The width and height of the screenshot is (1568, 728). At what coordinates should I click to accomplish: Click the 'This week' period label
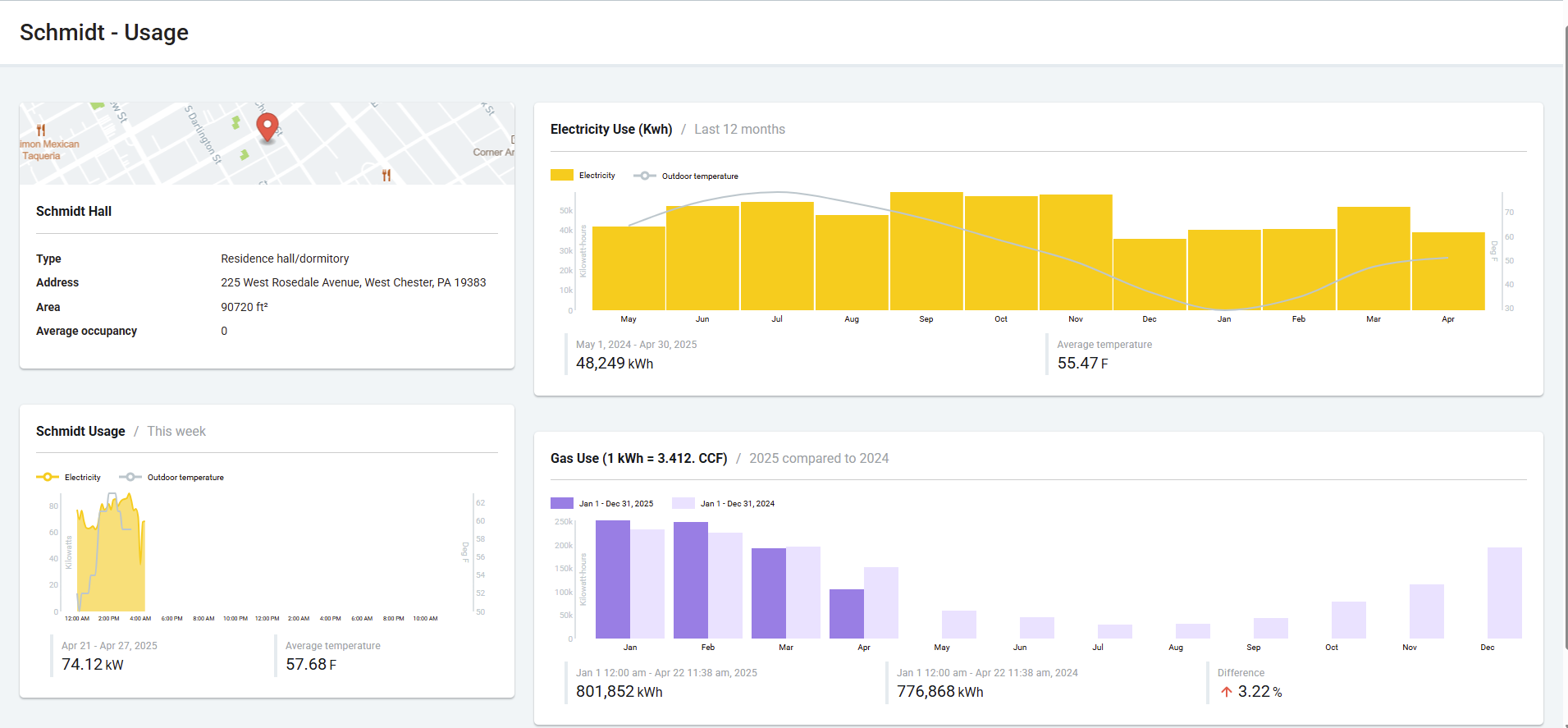click(x=176, y=432)
